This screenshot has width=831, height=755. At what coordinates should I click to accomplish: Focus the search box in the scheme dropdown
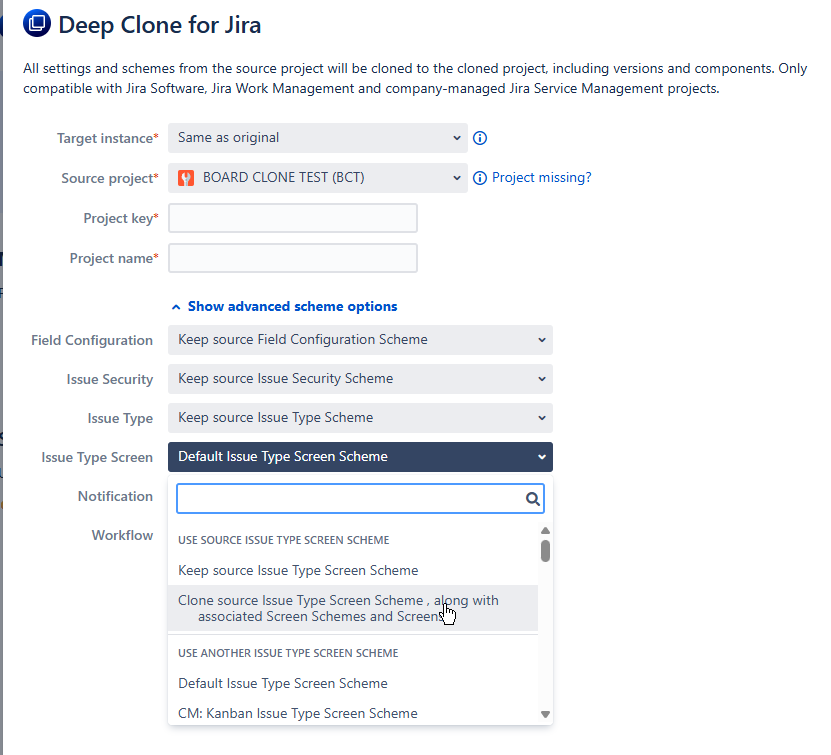click(360, 499)
